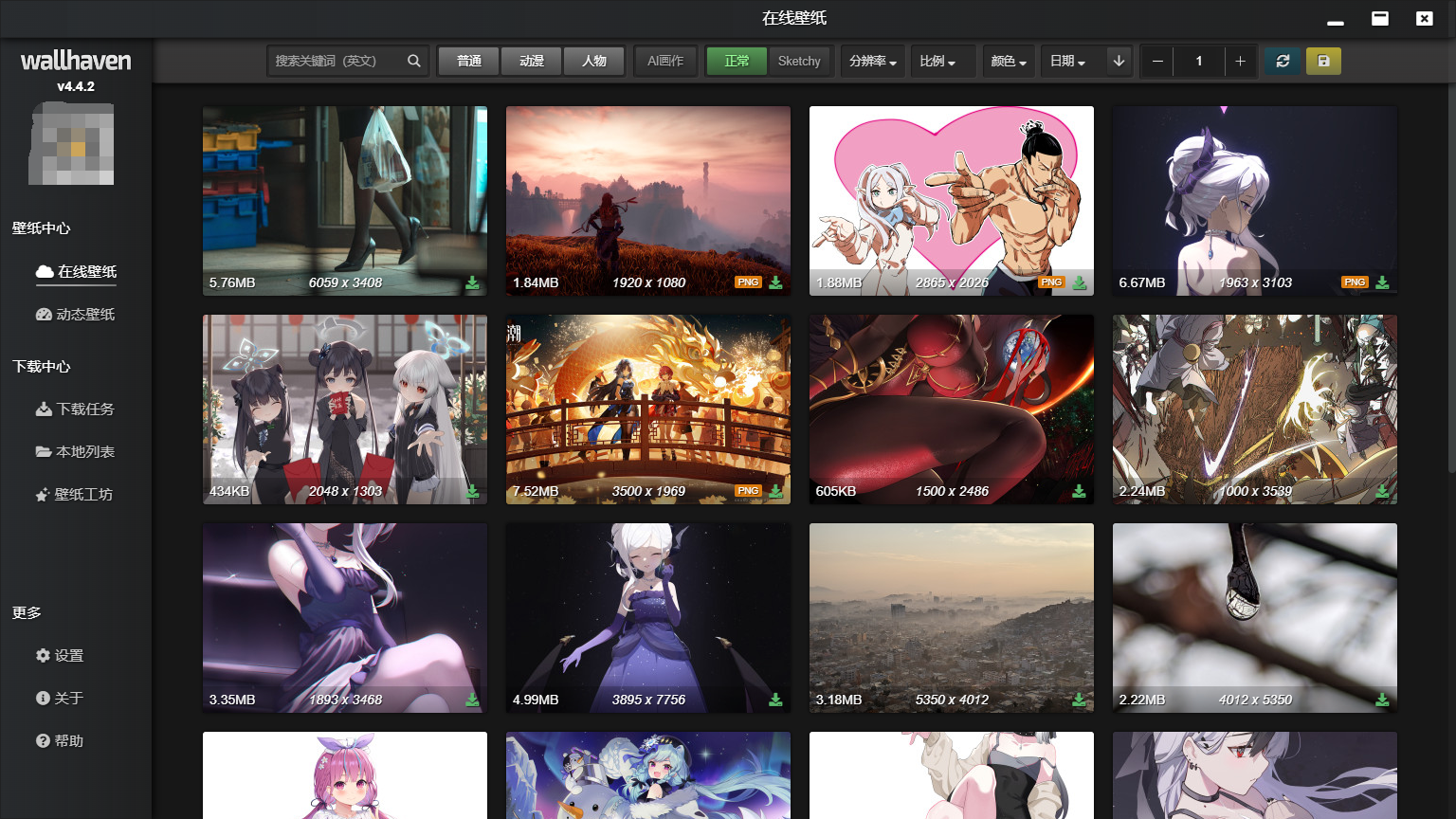Click the wallhaven logo
The height and width of the screenshot is (819, 1456).
point(76,61)
